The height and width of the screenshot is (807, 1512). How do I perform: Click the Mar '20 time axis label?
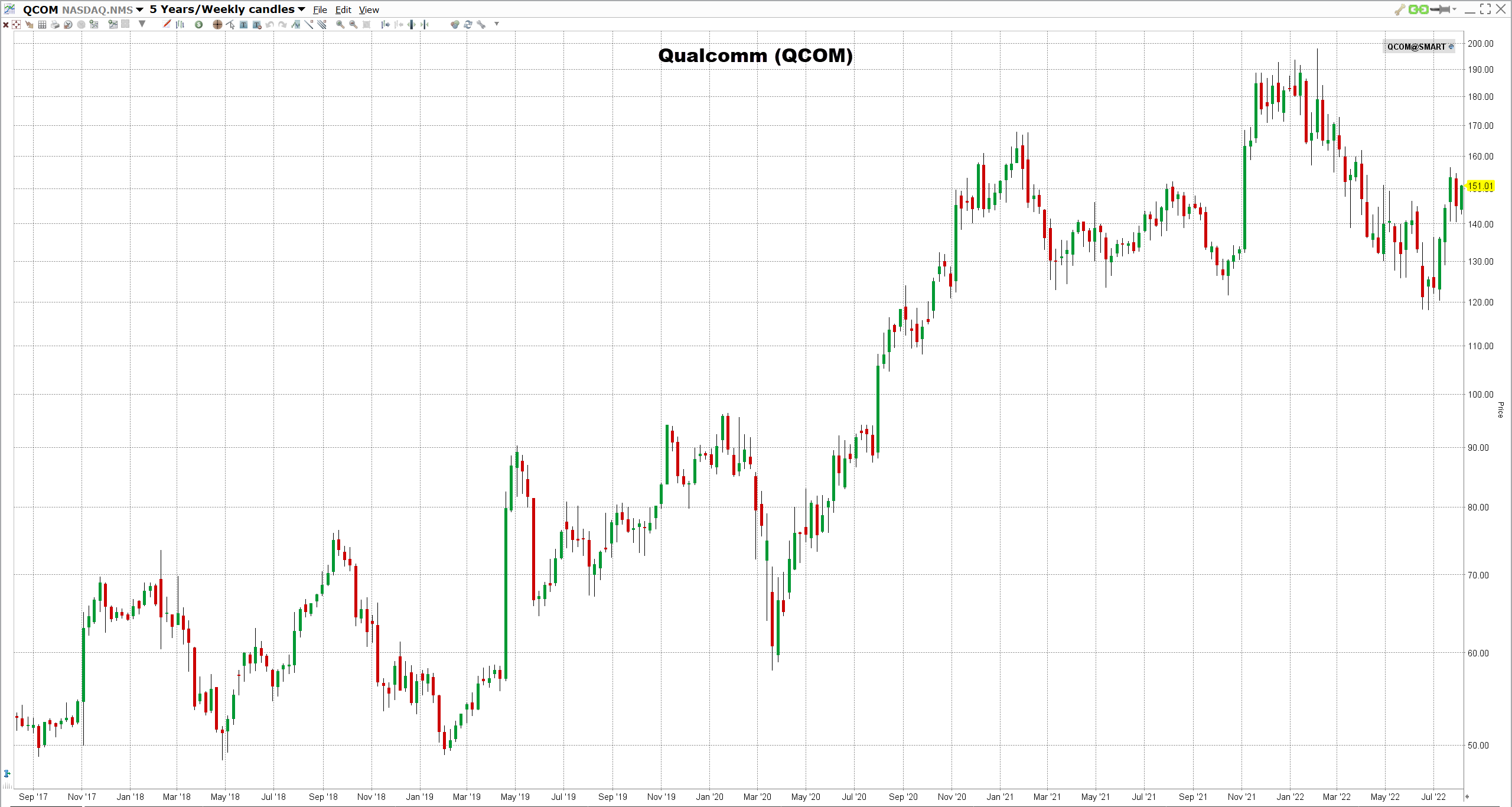click(757, 797)
